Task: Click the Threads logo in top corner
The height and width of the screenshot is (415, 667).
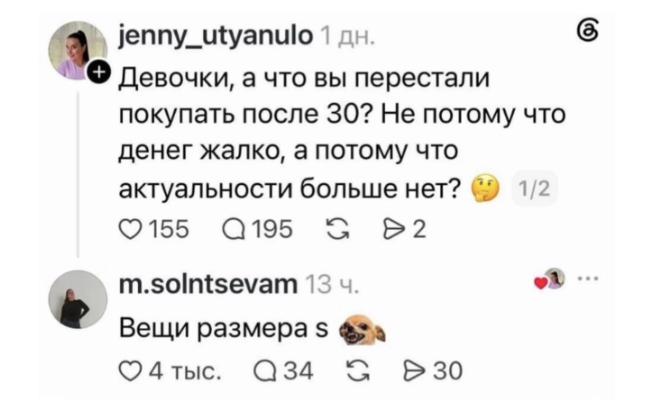Action: pos(588,32)
